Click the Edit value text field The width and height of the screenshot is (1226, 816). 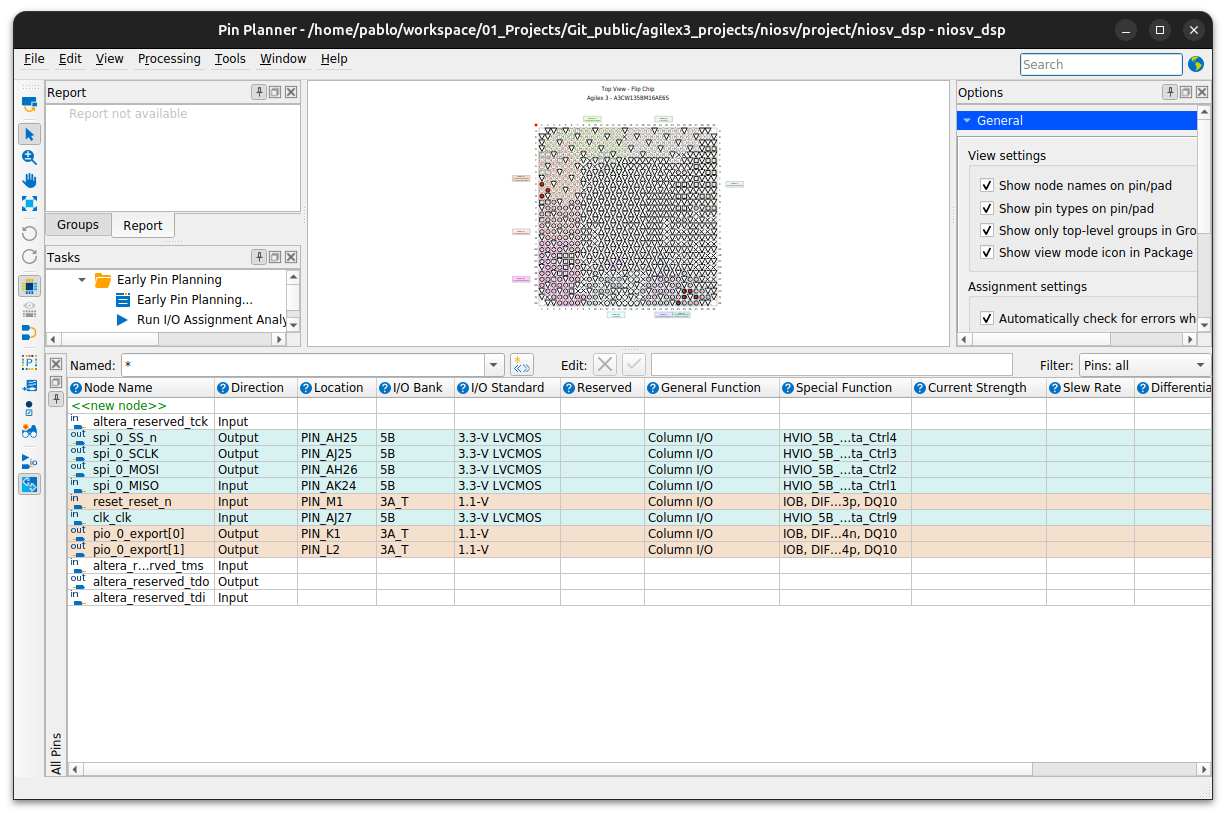[x=831, y=365]
